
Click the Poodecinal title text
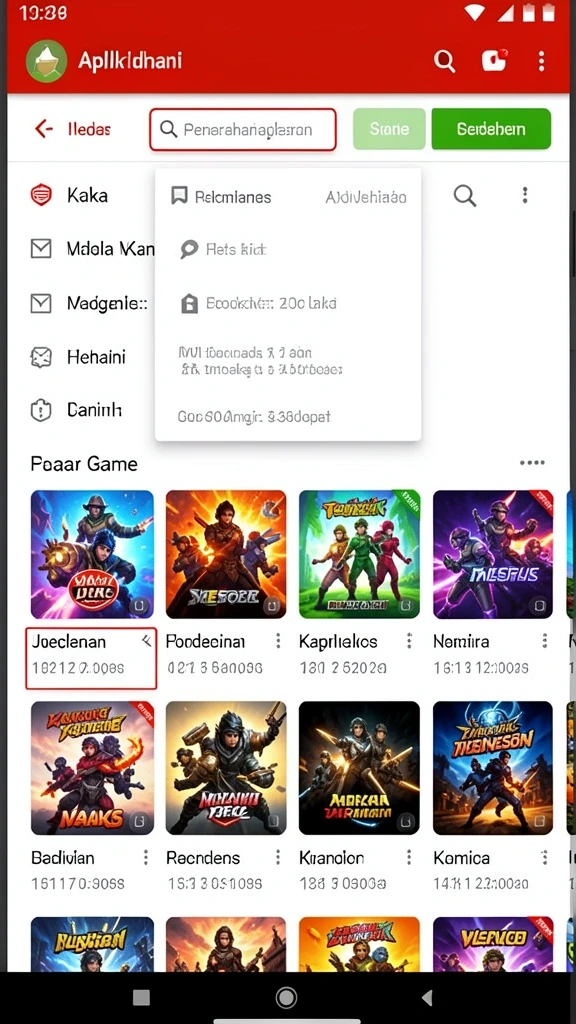pyautogui.click(x=205, y=641)
